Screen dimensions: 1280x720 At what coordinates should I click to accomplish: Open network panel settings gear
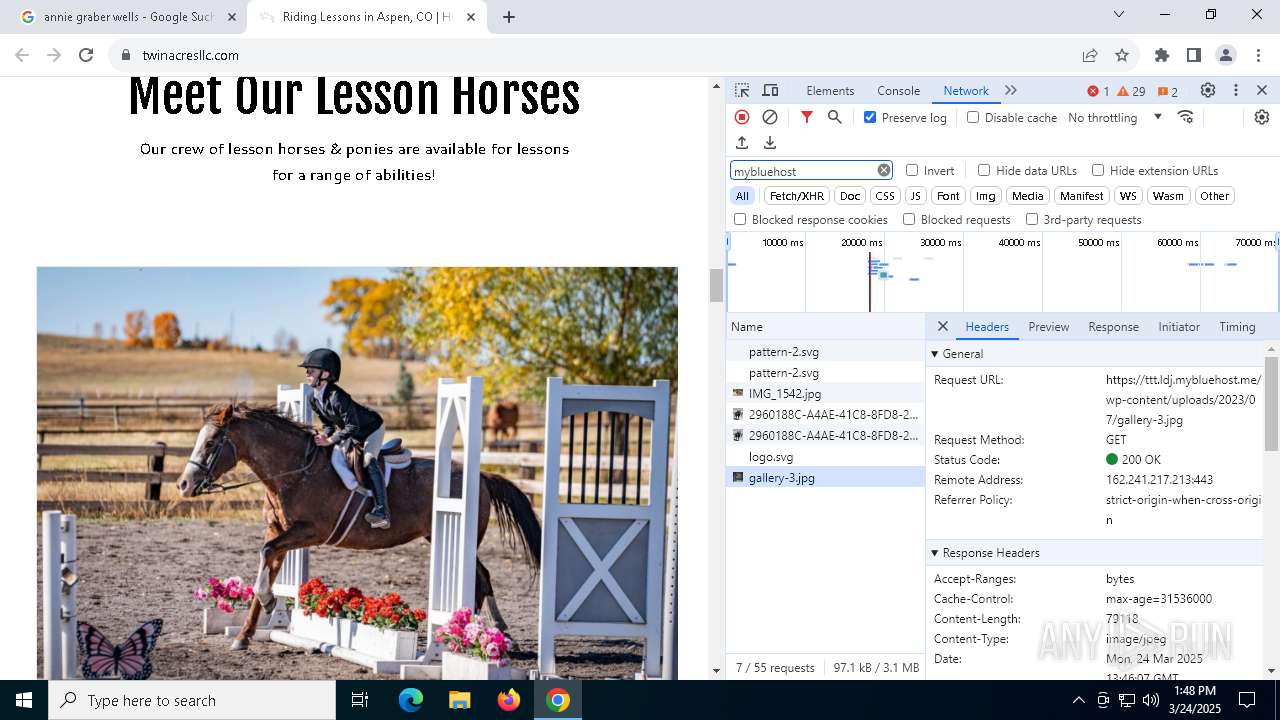(x=1262, y=117)
